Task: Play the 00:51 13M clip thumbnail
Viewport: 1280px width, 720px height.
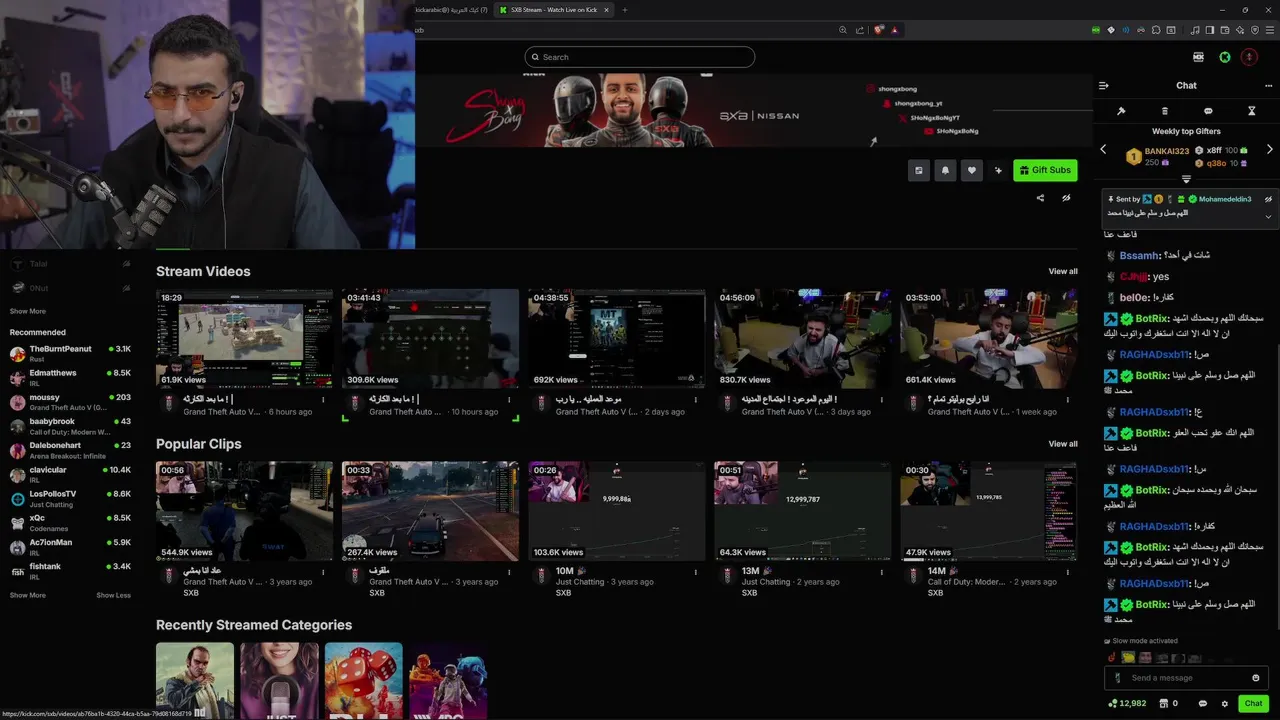Action: 802,510
